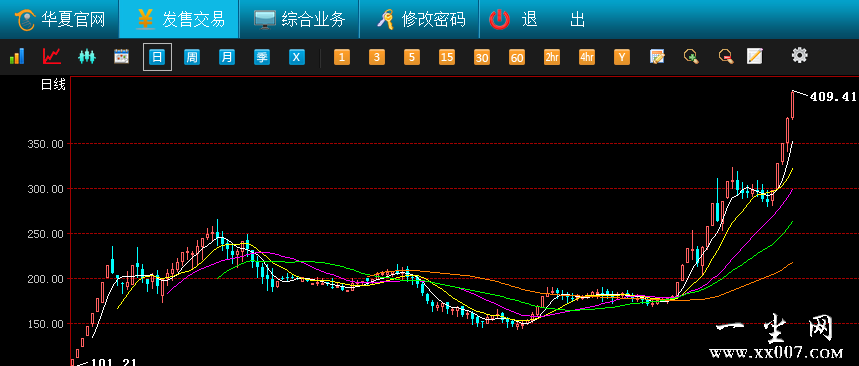Click the 退出 logout button

(x=537, y=20)
